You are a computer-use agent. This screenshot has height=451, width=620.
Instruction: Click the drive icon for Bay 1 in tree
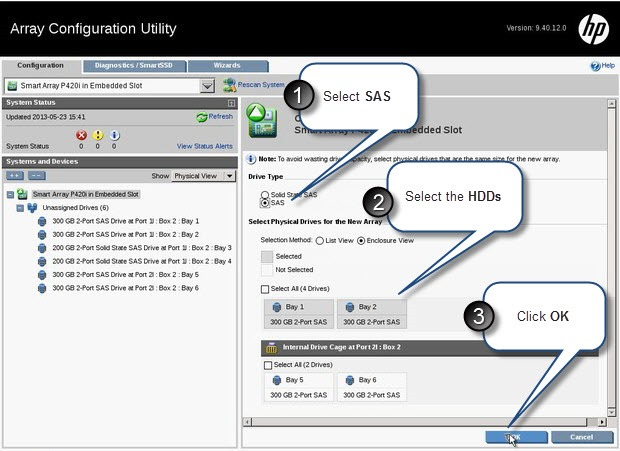click(42, 221)
